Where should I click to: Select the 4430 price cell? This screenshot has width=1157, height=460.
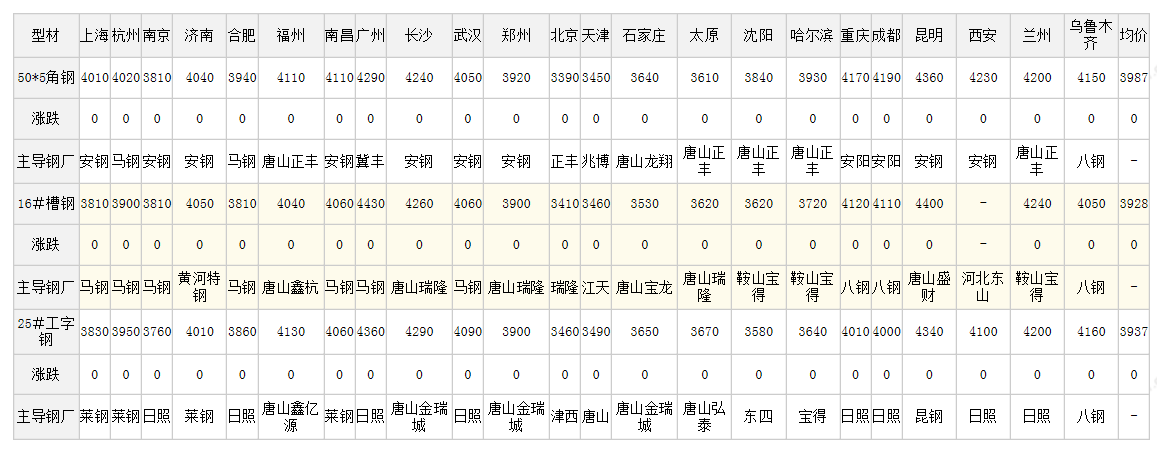(x=370, y=204)
